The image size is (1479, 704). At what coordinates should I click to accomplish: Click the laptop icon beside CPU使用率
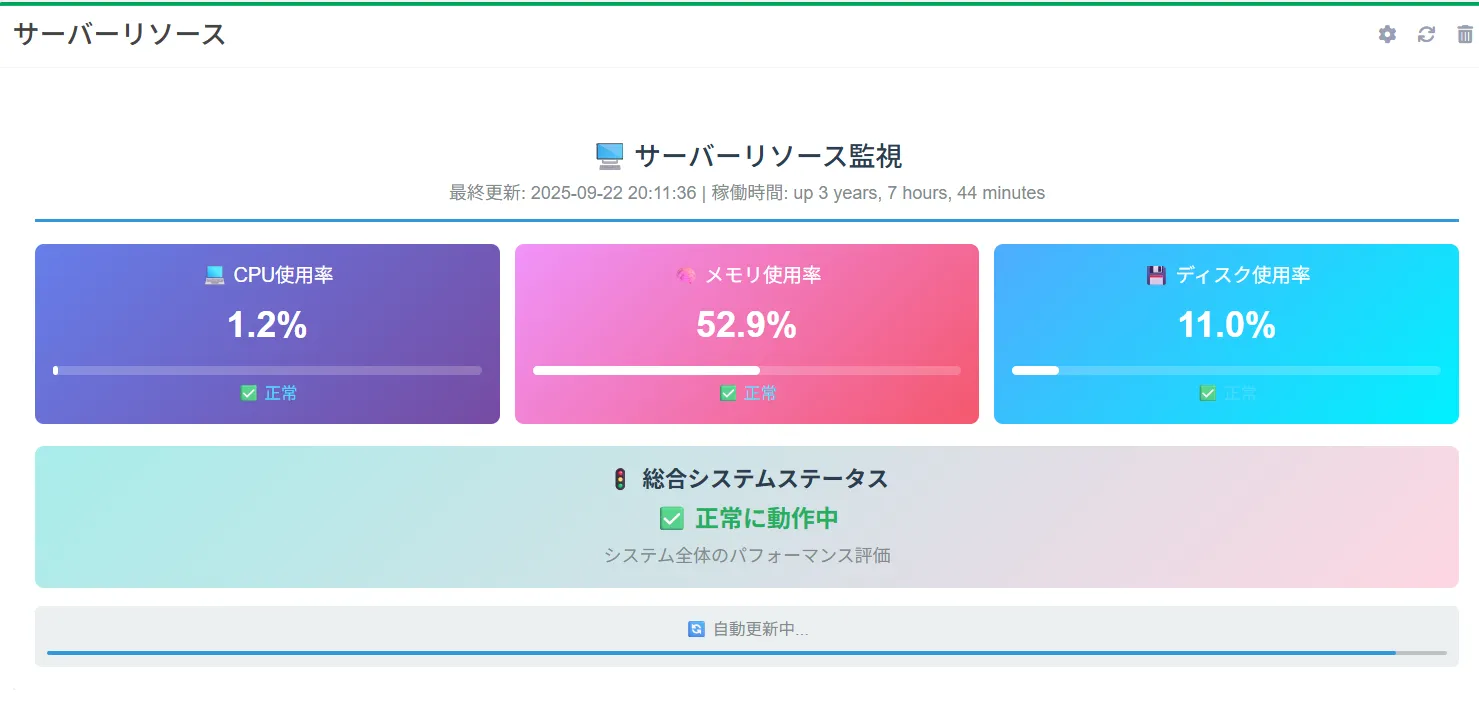click(214, 275)
